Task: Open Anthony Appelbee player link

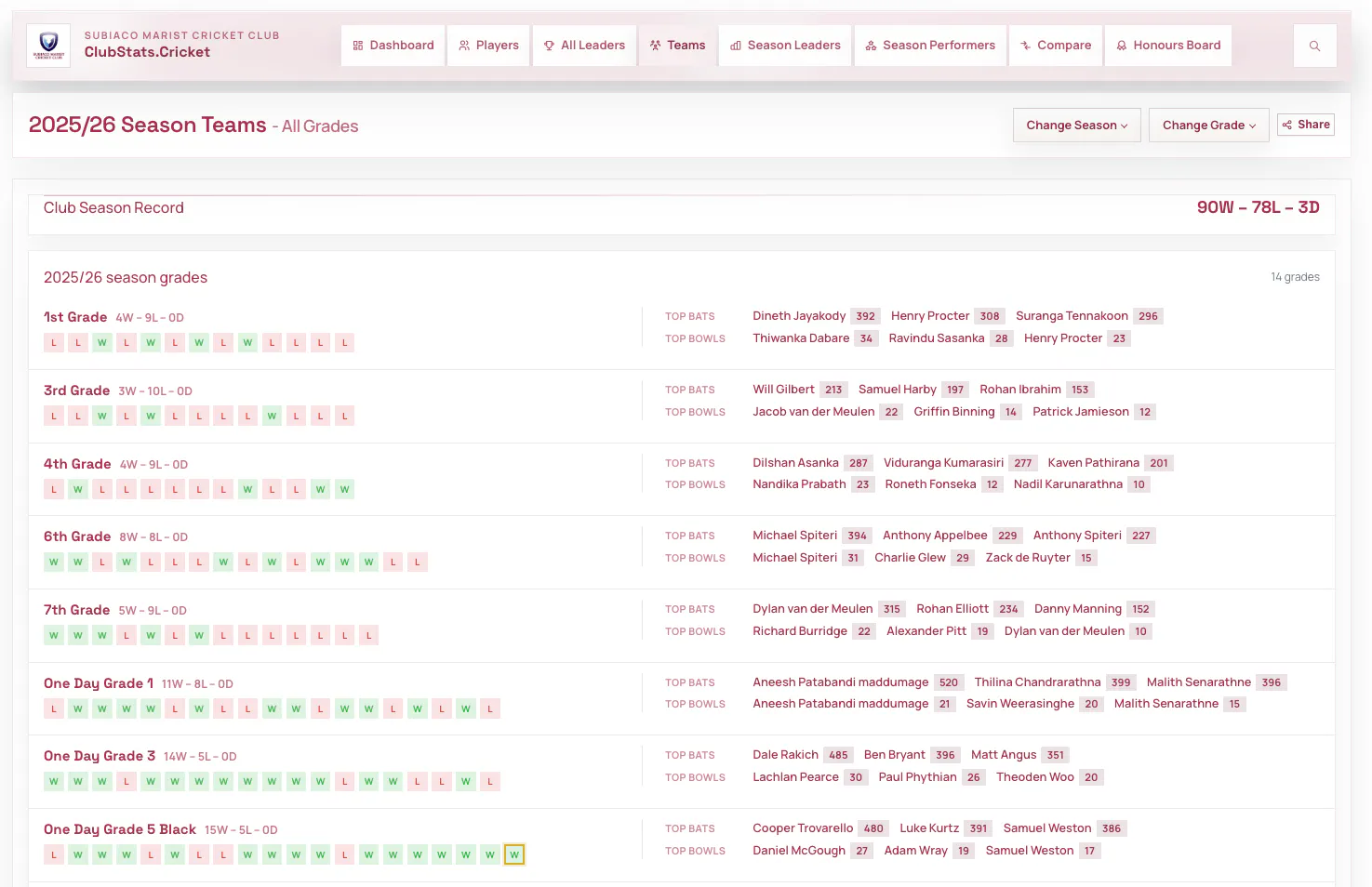Action: click(x=935, y=536)
